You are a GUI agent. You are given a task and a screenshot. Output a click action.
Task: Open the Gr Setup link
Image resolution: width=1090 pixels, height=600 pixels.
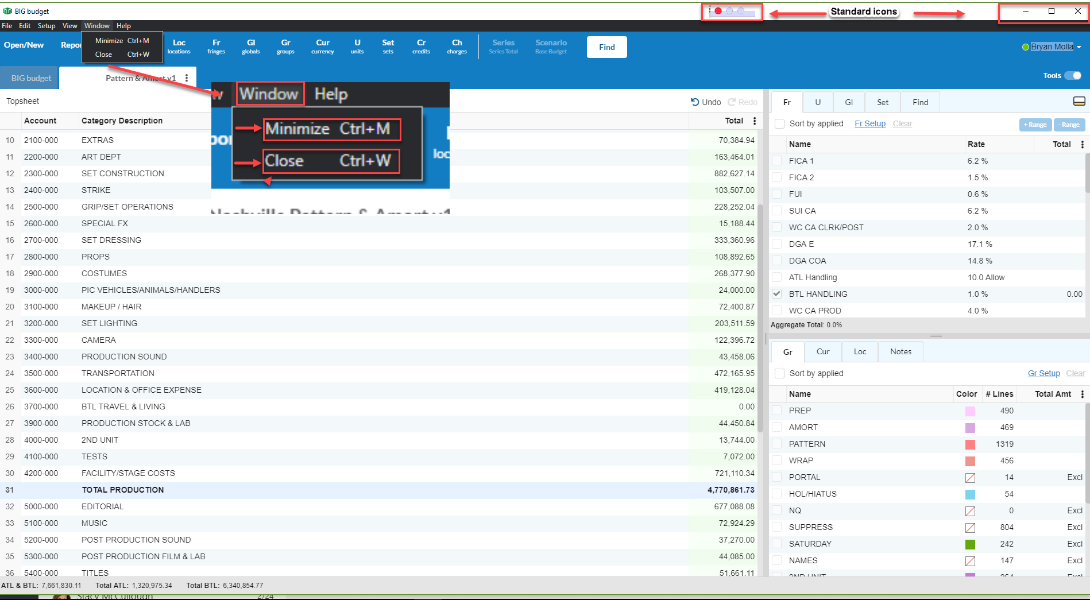click(x=1043, y=373)
